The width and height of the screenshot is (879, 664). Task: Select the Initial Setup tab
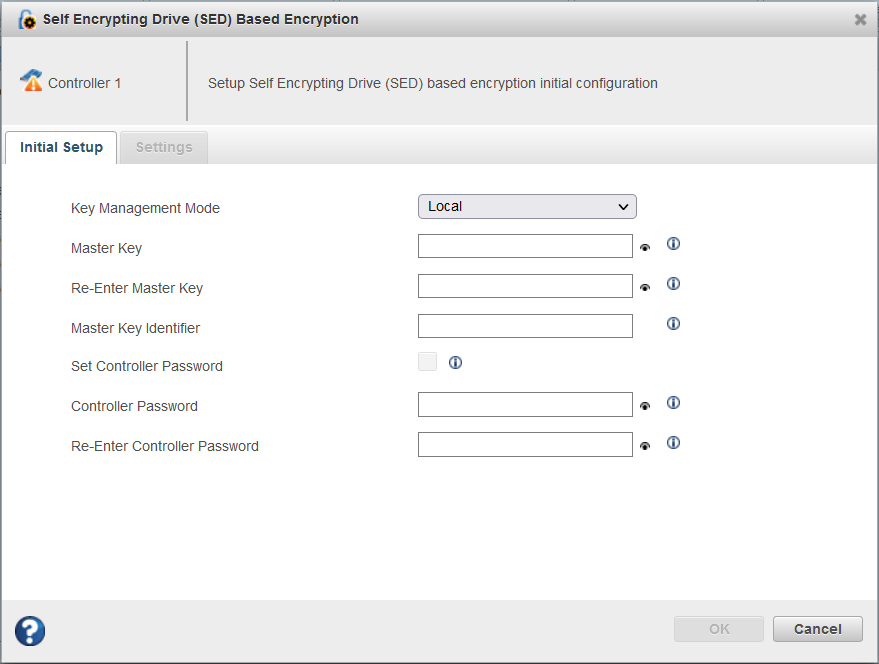(60, 146)
